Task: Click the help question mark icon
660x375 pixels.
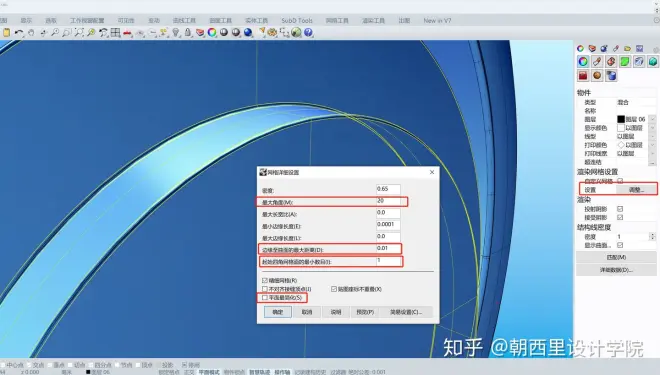Action: point(309,33)
